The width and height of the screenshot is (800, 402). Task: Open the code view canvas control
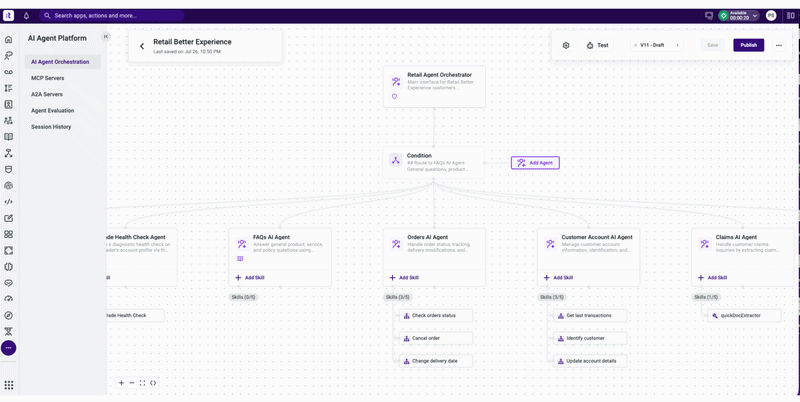[x=153, y=383]
